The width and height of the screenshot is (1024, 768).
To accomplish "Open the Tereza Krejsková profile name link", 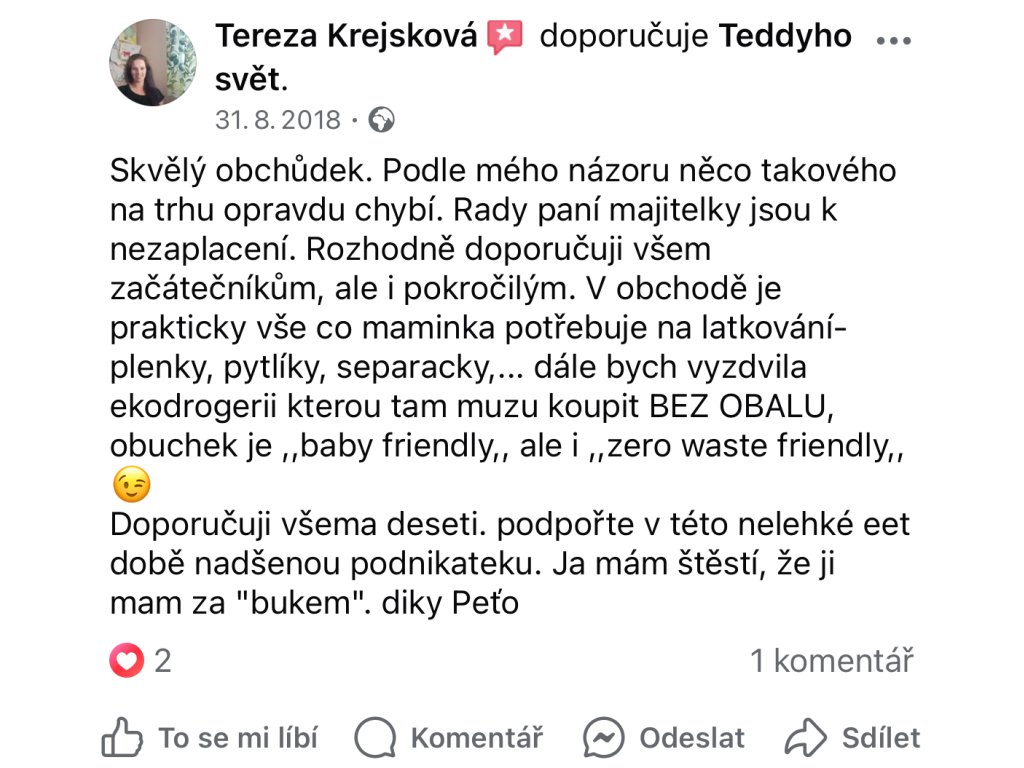I will (x=347, y=37).
